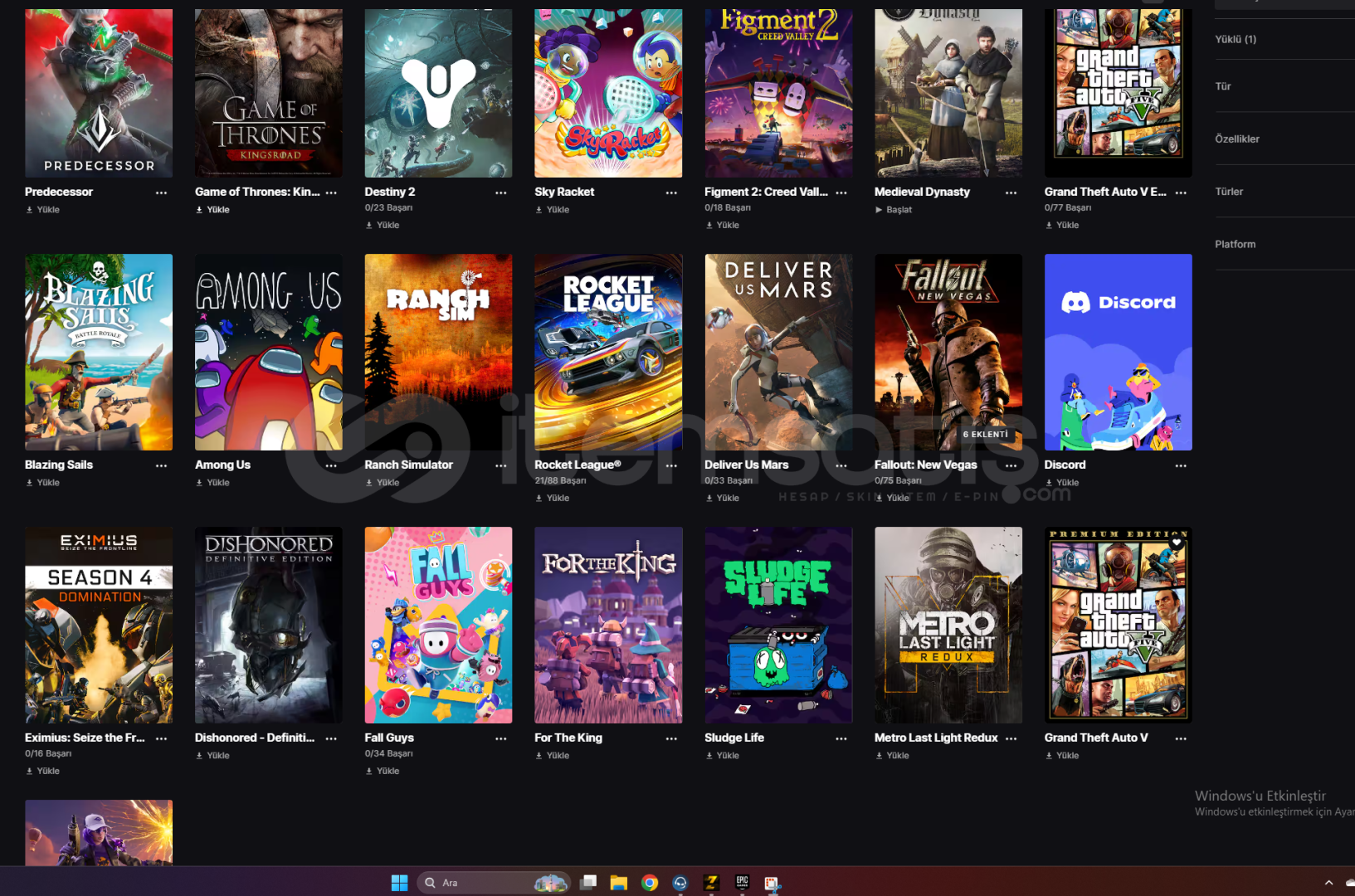Click Yükle to install Sky Racket
This screenshot has width=1355, height=896.
coord(553,210)
